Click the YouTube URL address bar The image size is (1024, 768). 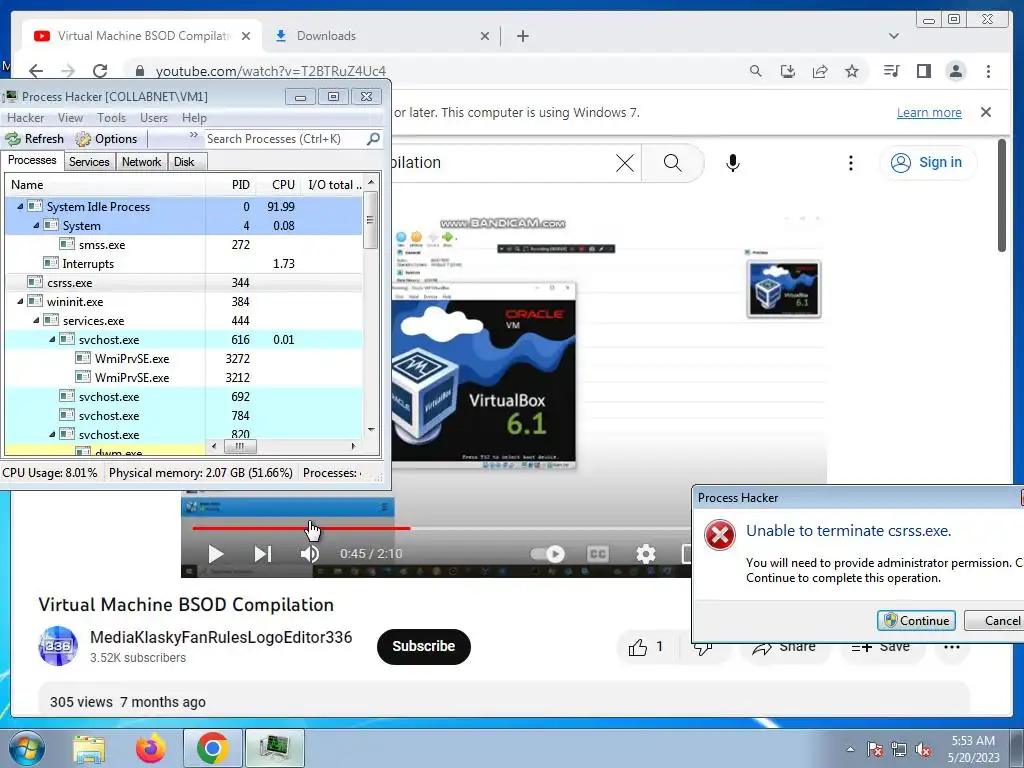[270, 71]
